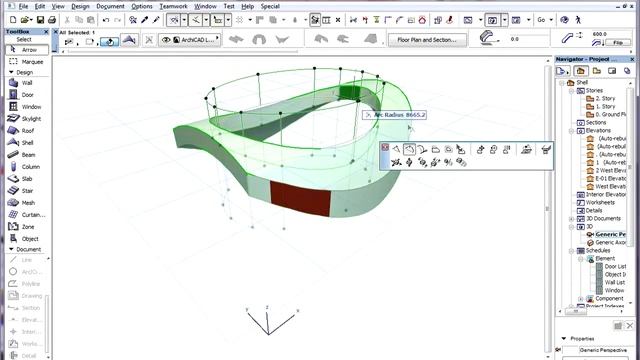This screenshot has height=360, width=640.
Task: Select the Window tool
Action: point(27,107)
